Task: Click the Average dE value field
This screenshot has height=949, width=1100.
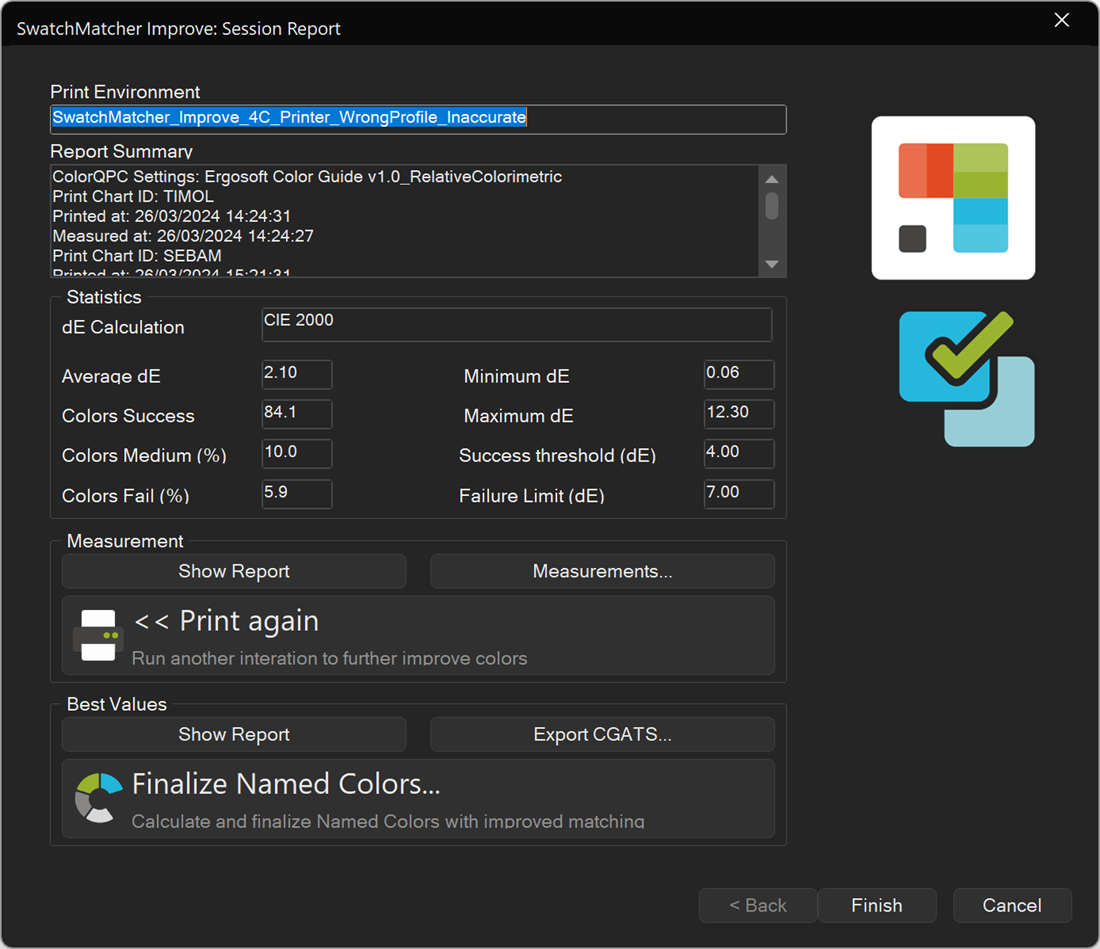Action: (x=297, y=375)
